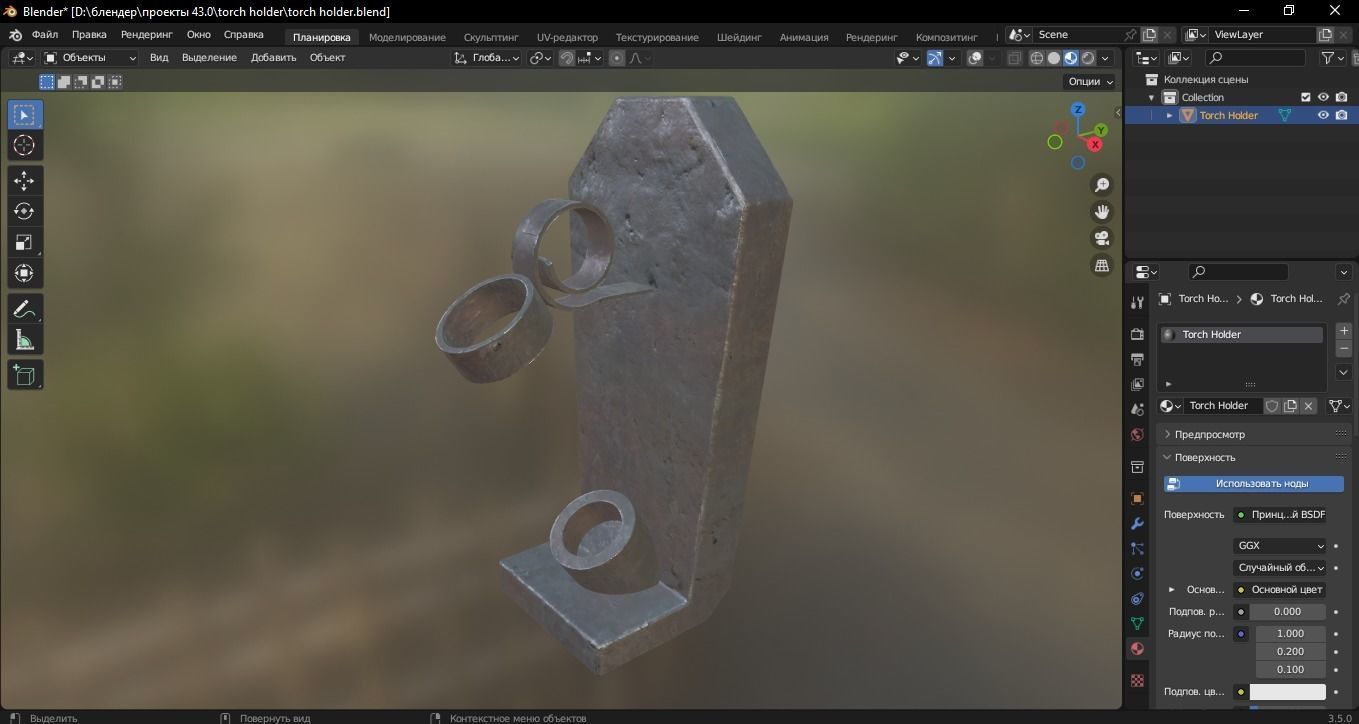Open the View Layer properties tab icon

1137,384
